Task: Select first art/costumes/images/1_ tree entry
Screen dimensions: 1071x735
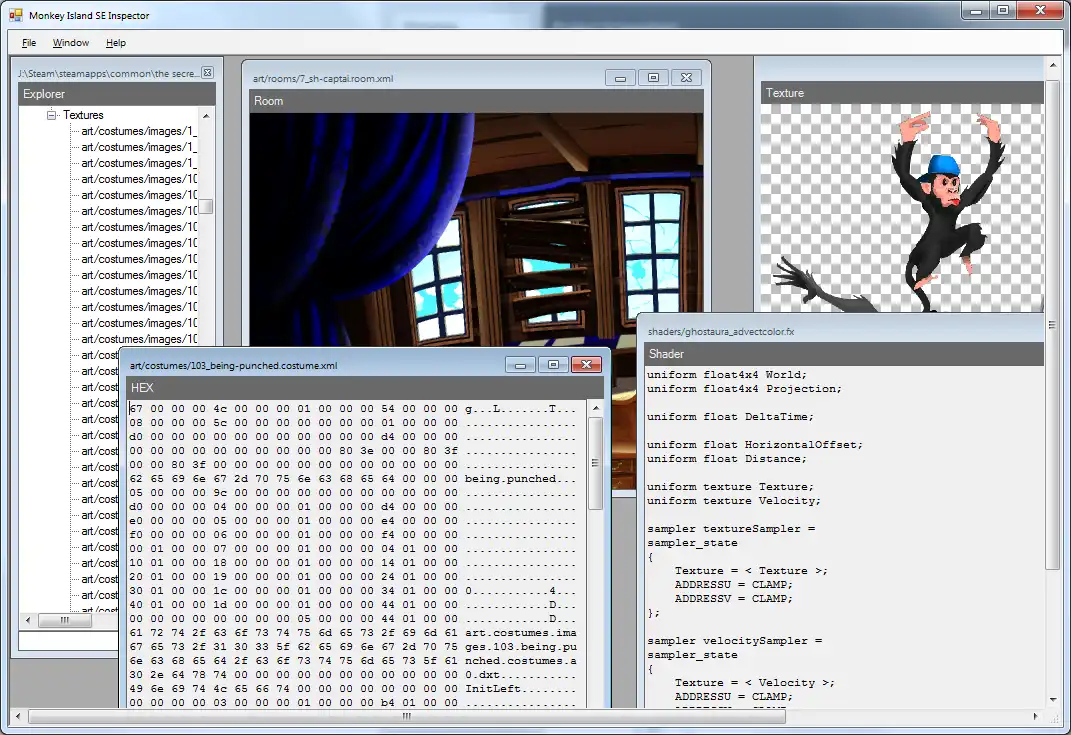Action: 139,131
